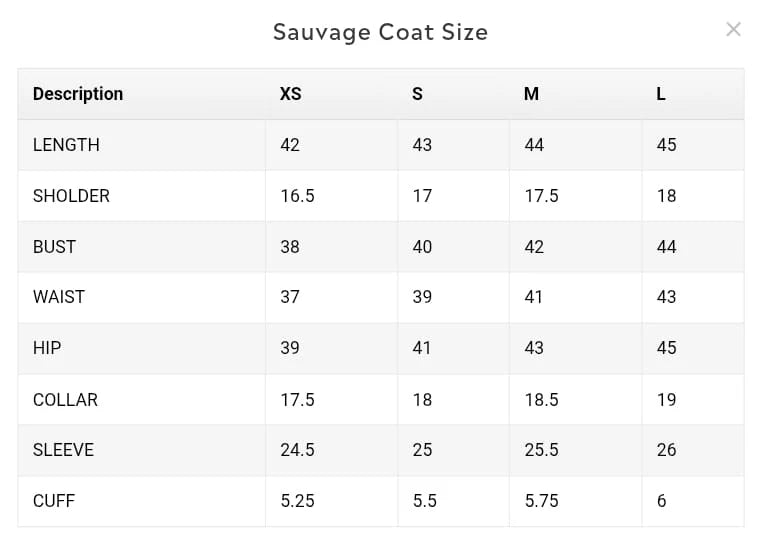This screenshot has width=765, height=542.
Task: Click the L sleeve value 26
Action: 666,450
